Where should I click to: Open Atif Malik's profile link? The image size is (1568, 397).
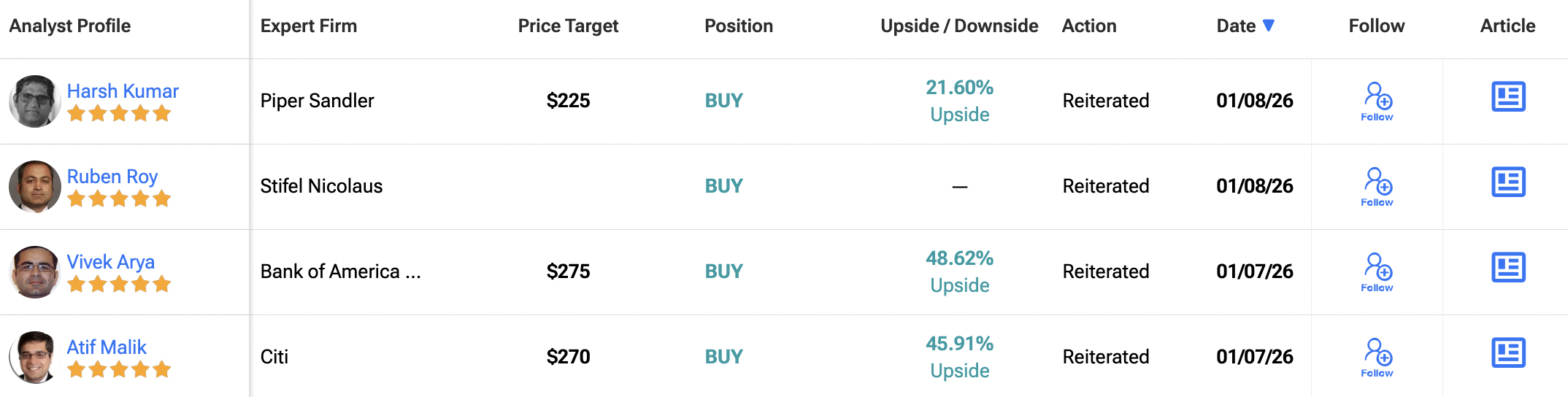(x=107, y=347)
